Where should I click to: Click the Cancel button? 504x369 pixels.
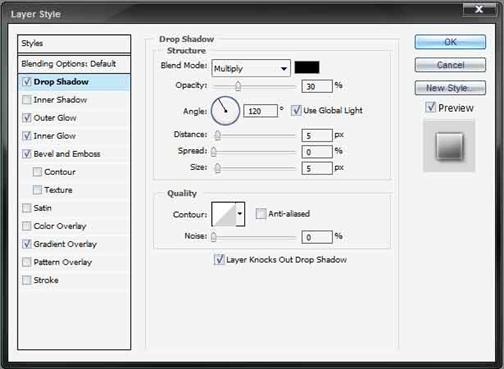click(450, 65)
